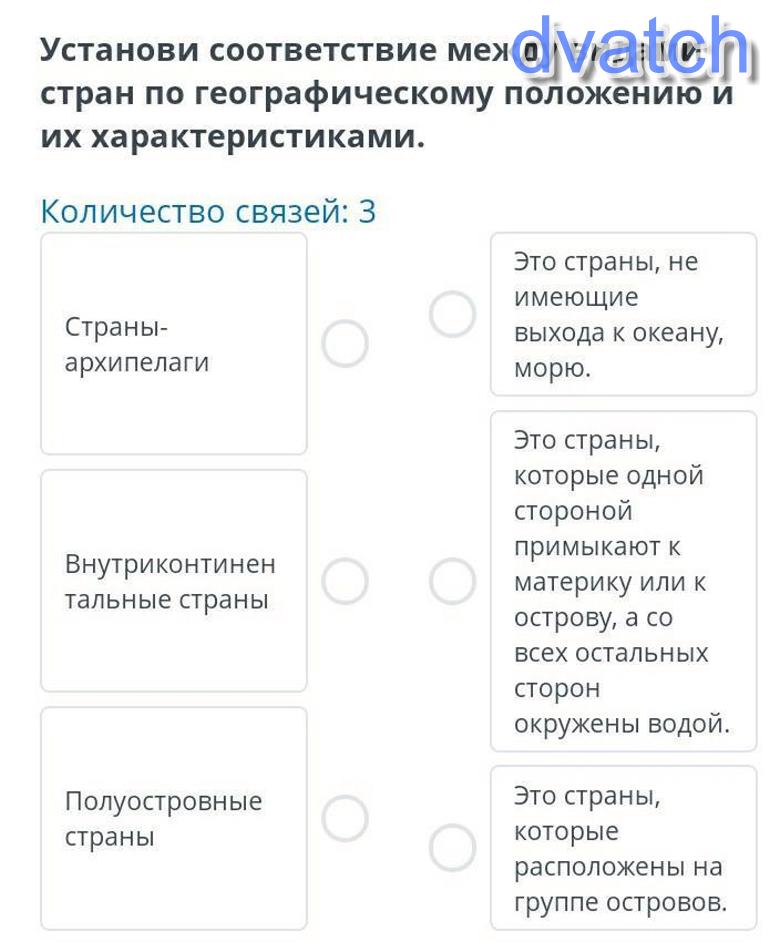Click the Полуостровные страны card
This screenshot has width=770, height=942.
pyautogui.click(x=173, y=818)
